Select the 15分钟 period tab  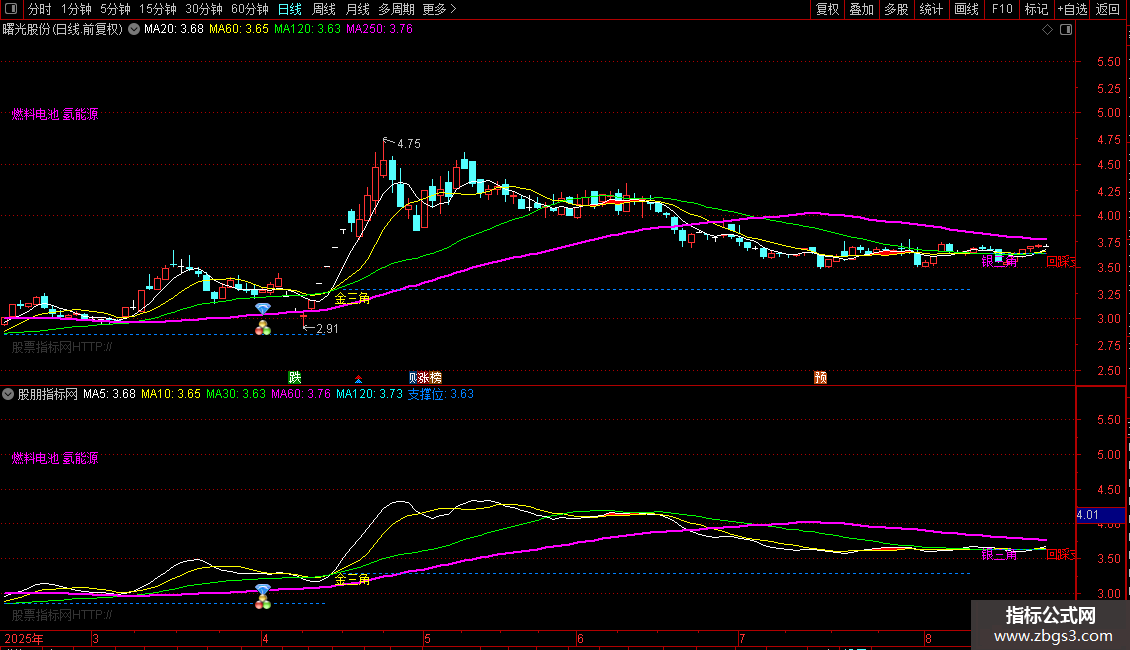[158, 9]
